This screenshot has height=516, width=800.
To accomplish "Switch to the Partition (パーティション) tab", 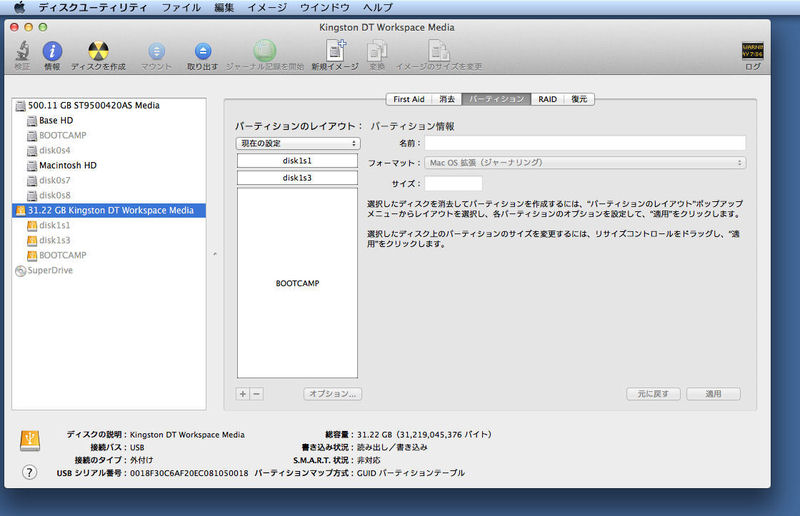I will click(x=496, y=99).
